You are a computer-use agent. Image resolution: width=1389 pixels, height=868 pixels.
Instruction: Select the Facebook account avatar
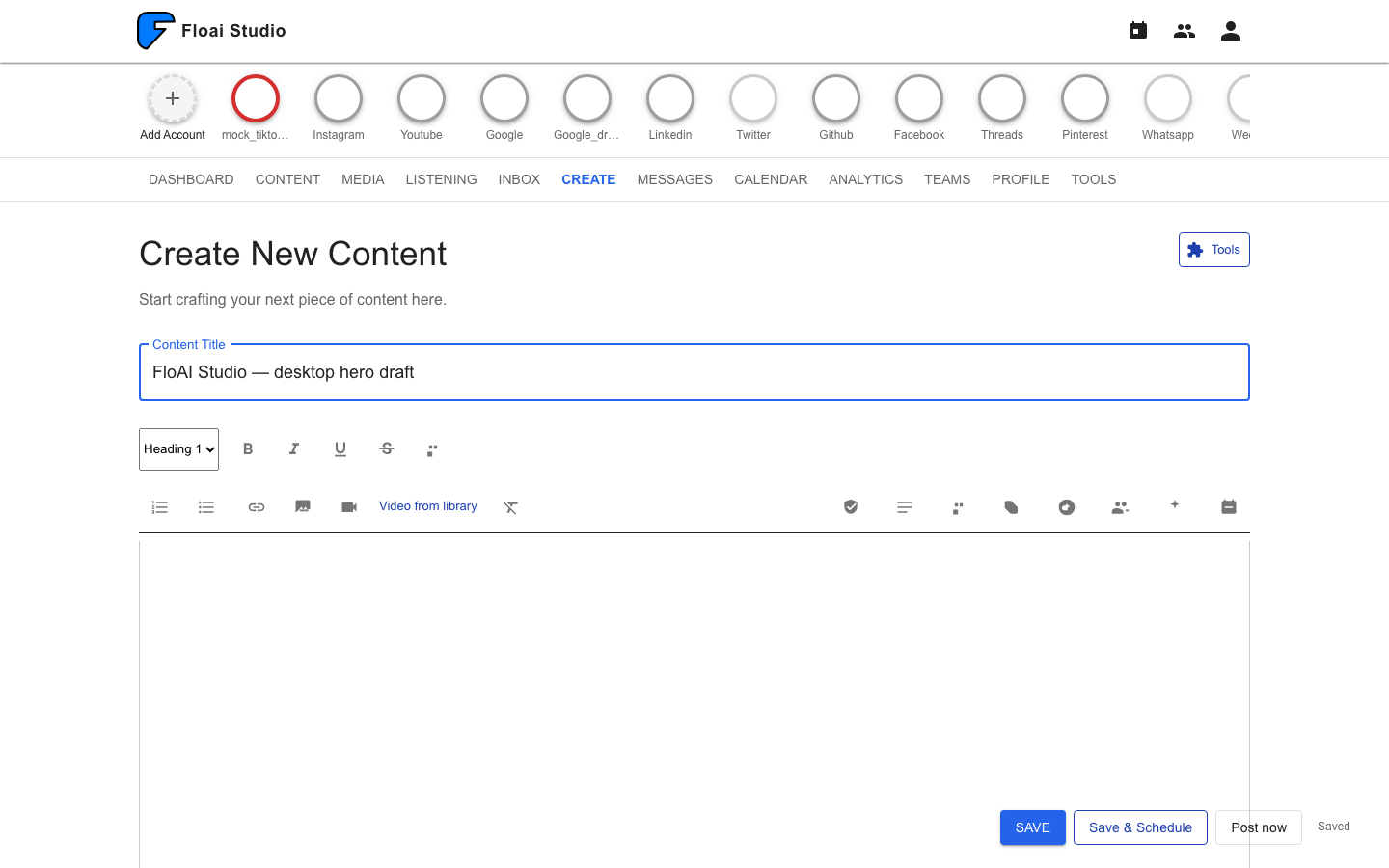tap(919, 98)
